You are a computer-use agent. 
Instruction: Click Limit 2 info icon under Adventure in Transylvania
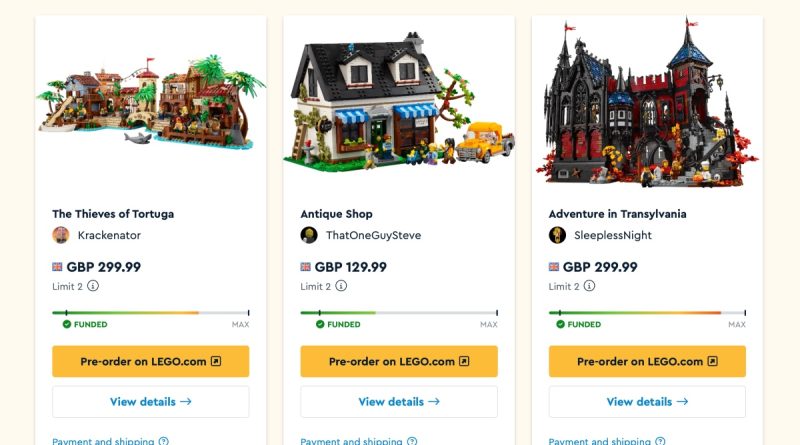tap(589, 286)
